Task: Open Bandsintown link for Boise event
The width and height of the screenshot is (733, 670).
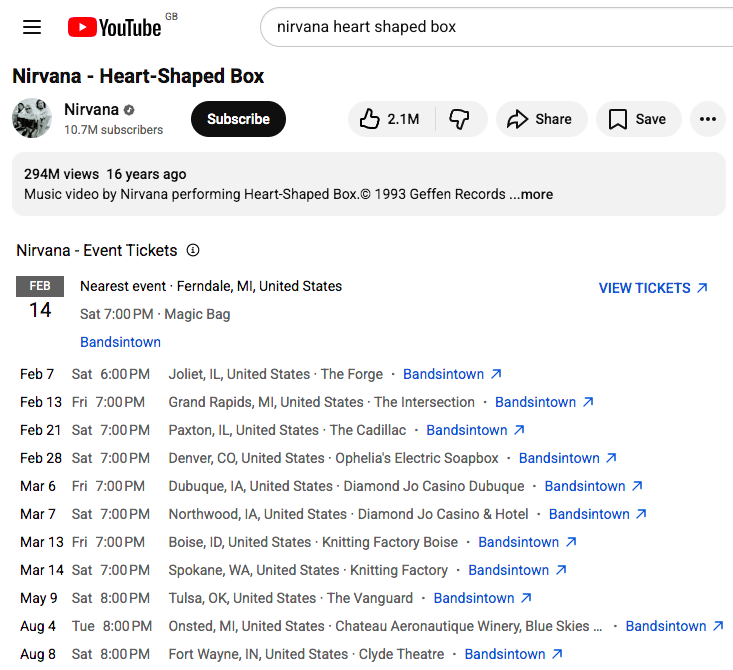Action: click(x=527, y=542)
